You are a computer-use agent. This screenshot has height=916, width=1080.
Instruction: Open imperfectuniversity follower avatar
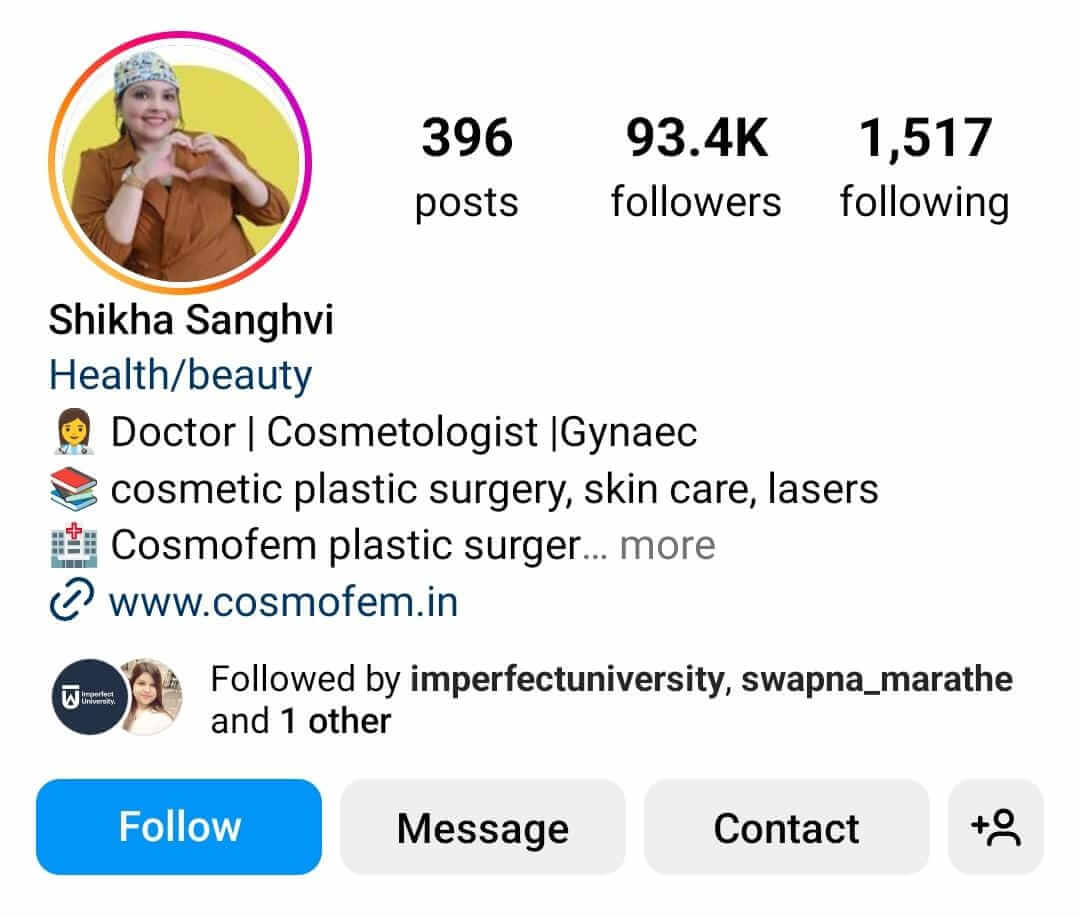pyautogui.click(x=90, y=697)
